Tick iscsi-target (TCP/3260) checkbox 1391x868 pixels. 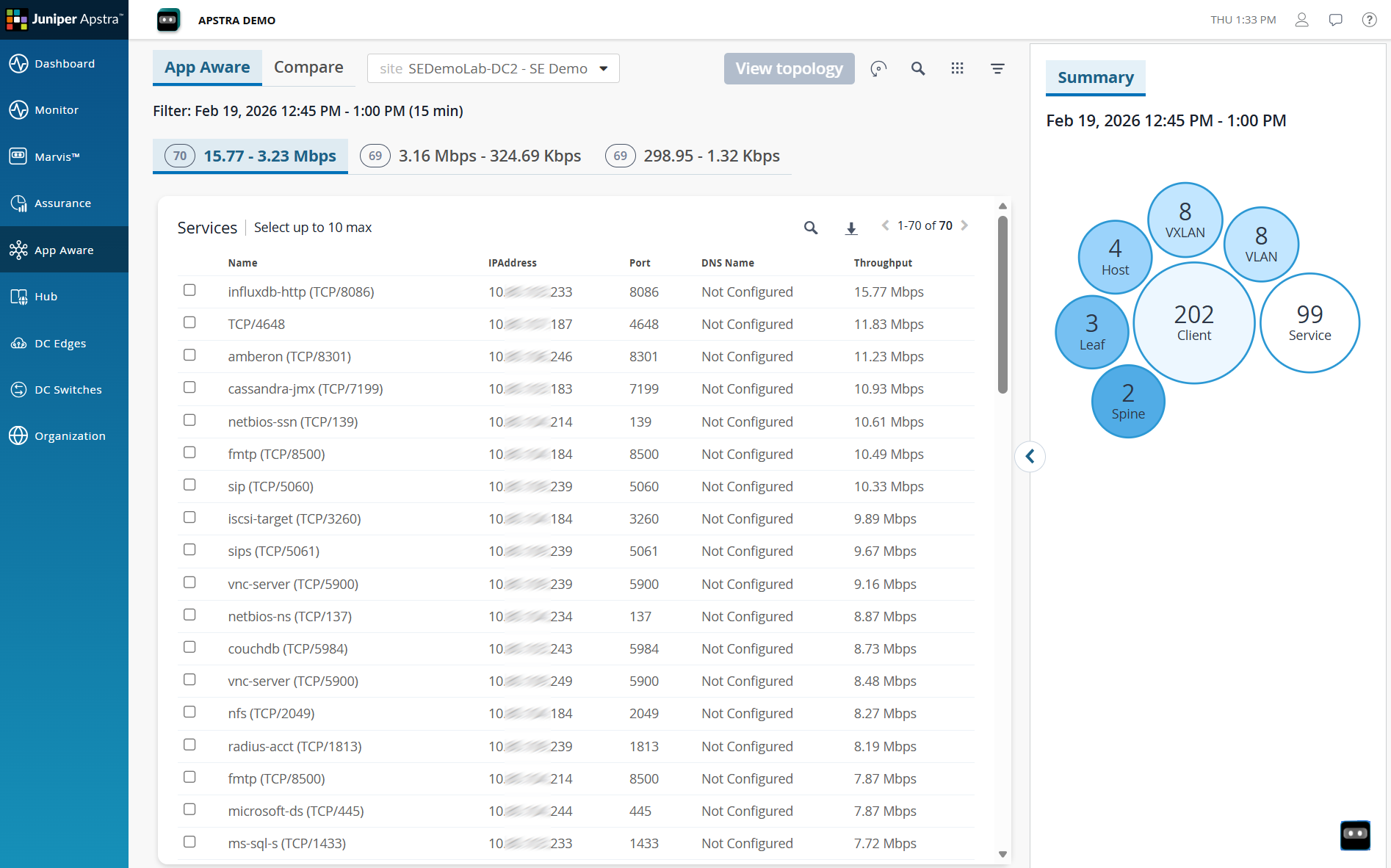point(189,517)
